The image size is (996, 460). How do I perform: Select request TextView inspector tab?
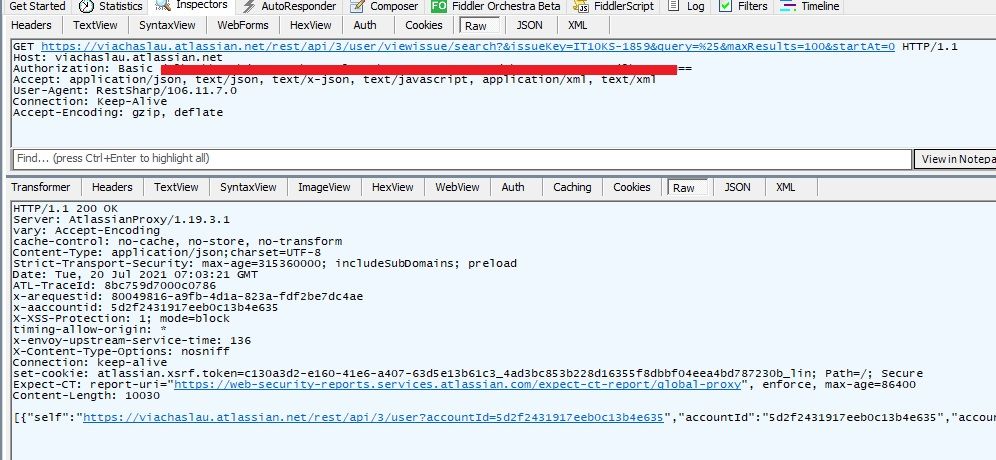coord(95,25)
